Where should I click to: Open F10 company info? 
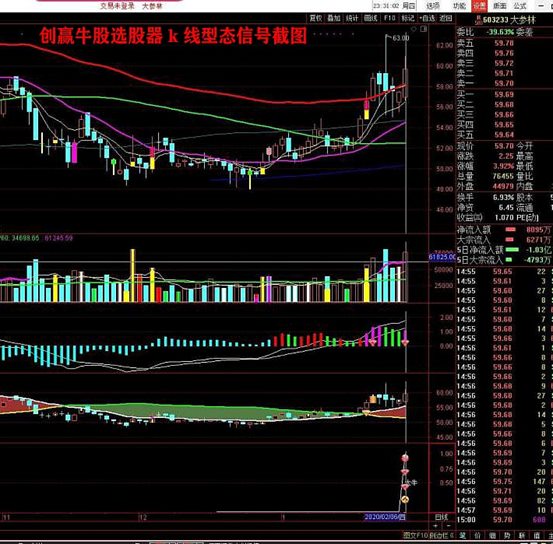point(389,18)
